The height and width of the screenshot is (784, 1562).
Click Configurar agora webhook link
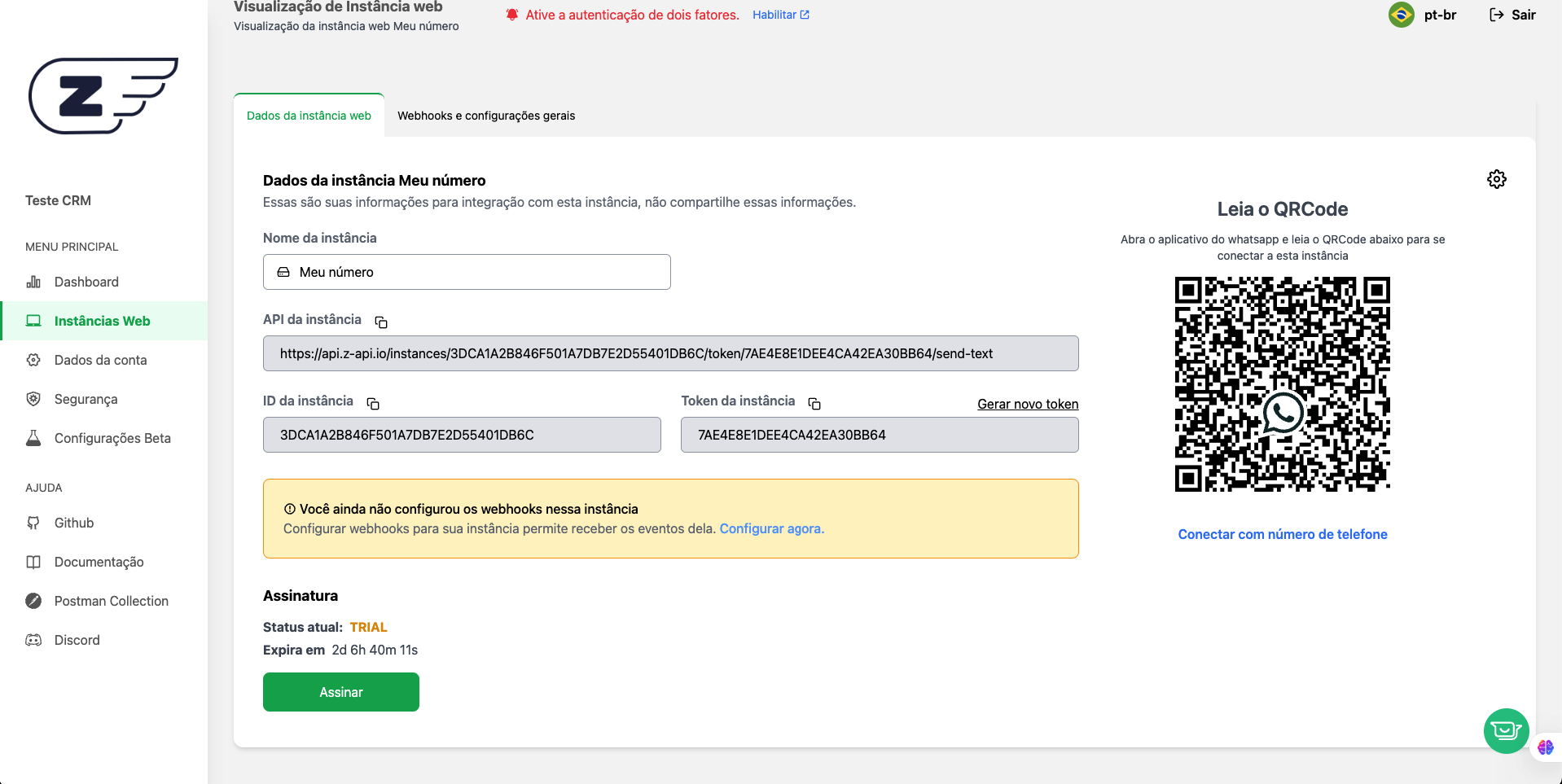coord(772,528)
